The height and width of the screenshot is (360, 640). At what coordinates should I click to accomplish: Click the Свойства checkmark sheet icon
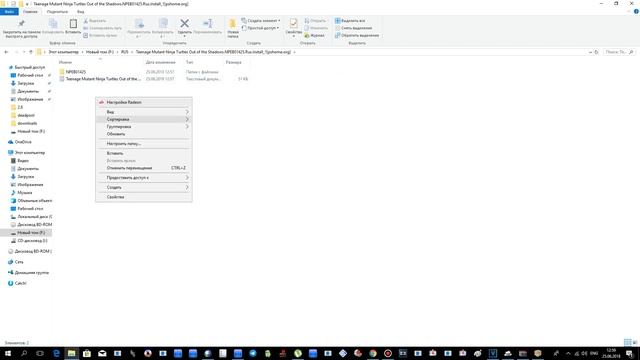[293, 23]
